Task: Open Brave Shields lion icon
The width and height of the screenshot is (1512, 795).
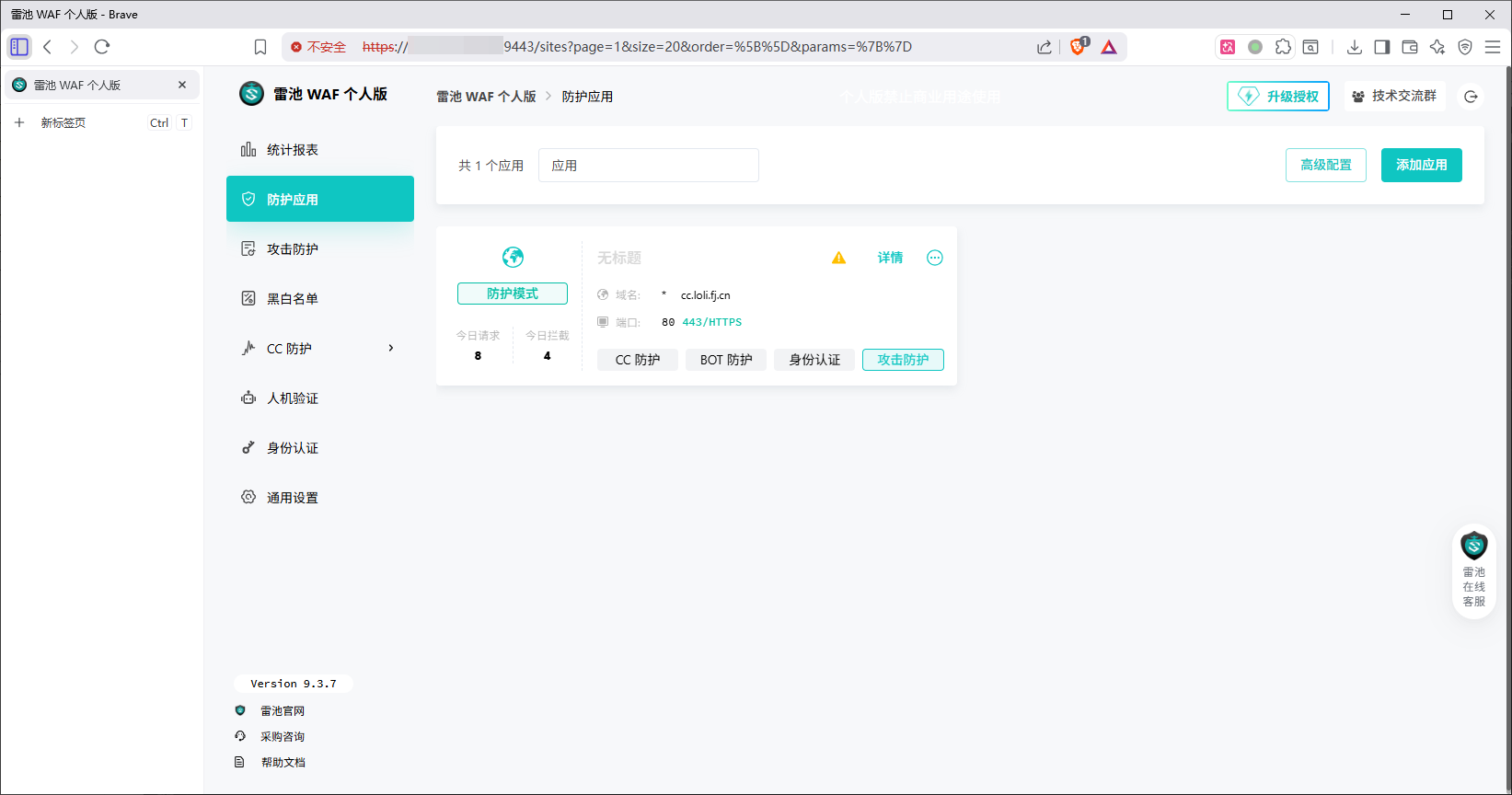Action: (x=1079, y=46)
